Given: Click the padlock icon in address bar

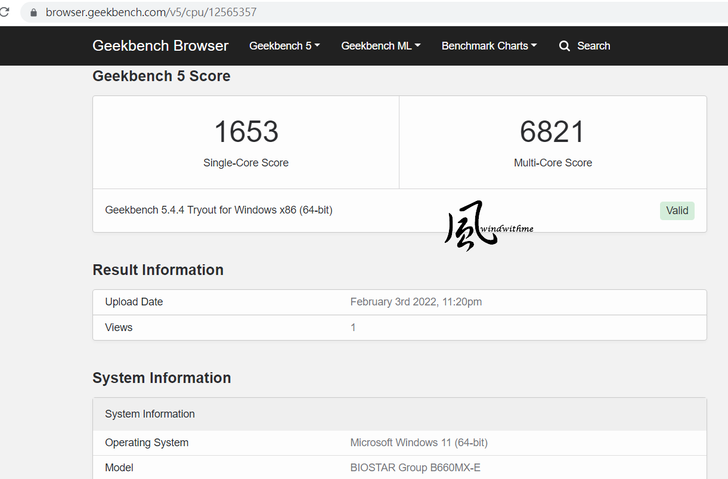Looking at the screenshot, I should point(34,13).
